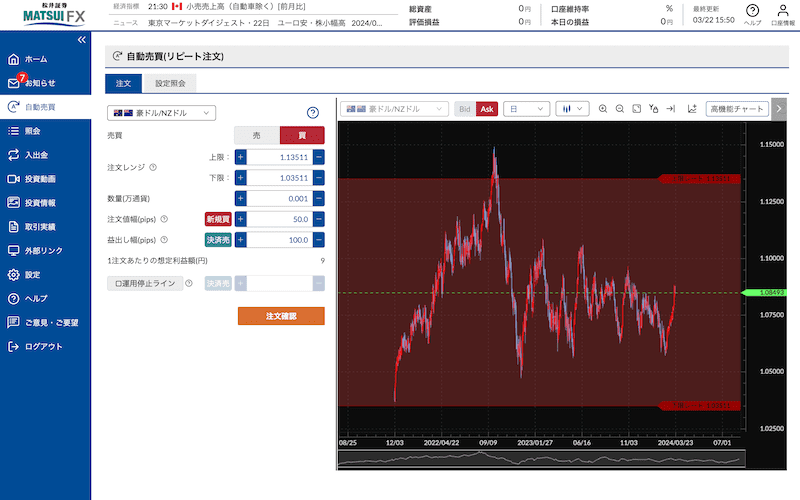800x500 pixels.
Task: Increase 益出し幅 pips value
Action: (x=241, y=240)
